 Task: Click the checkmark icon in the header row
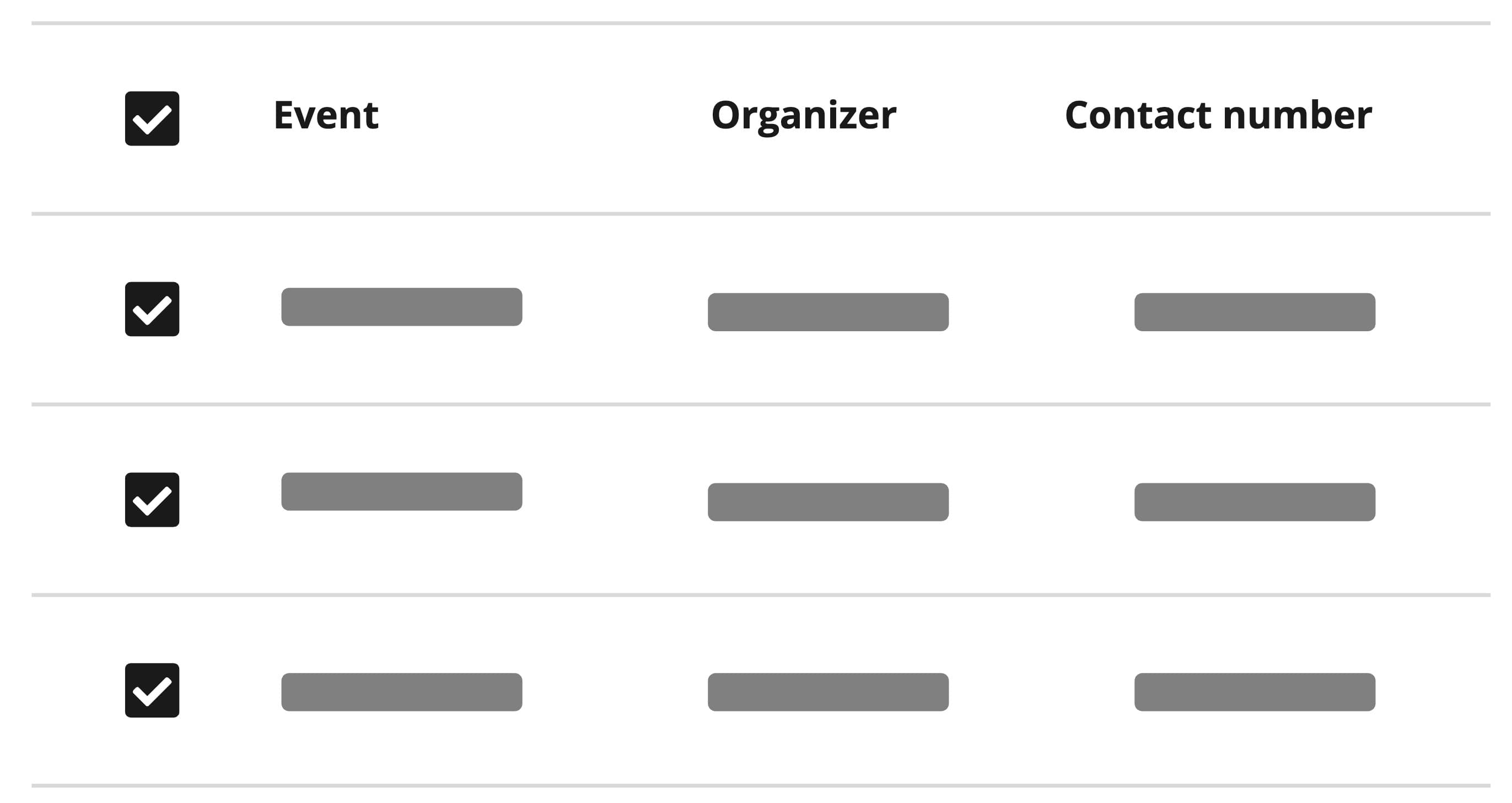coord(153,117)
